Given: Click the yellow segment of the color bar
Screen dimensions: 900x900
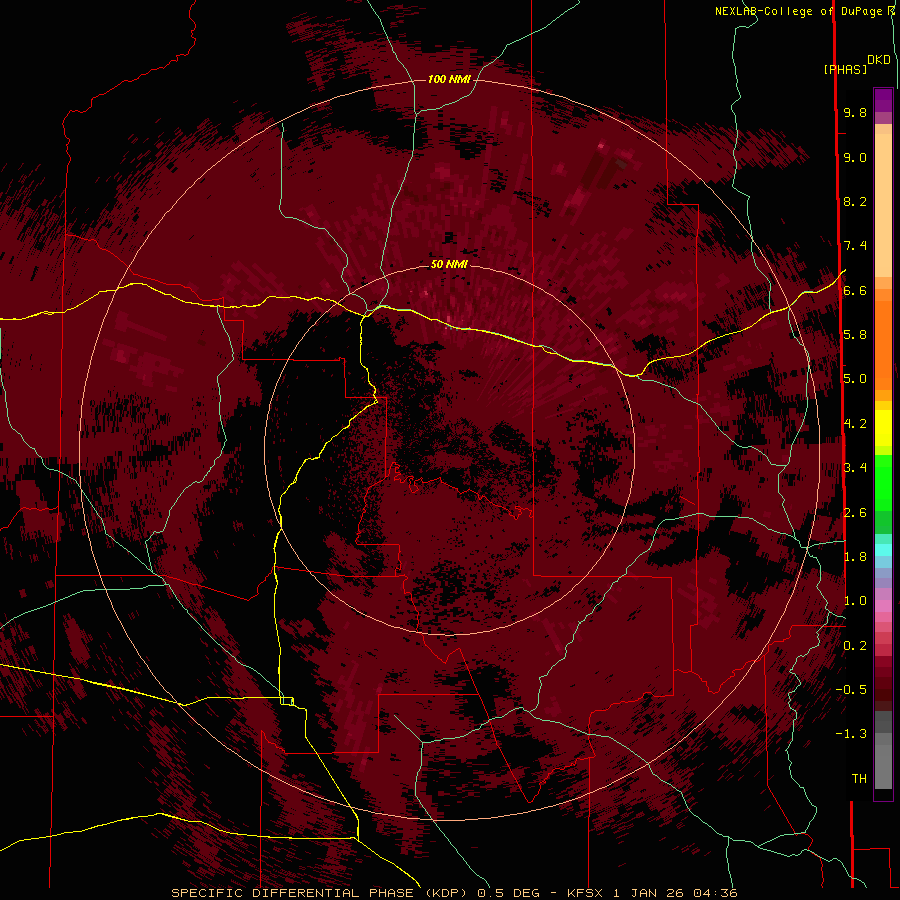Looking at the screenshot, I should [x=883, y=428].
